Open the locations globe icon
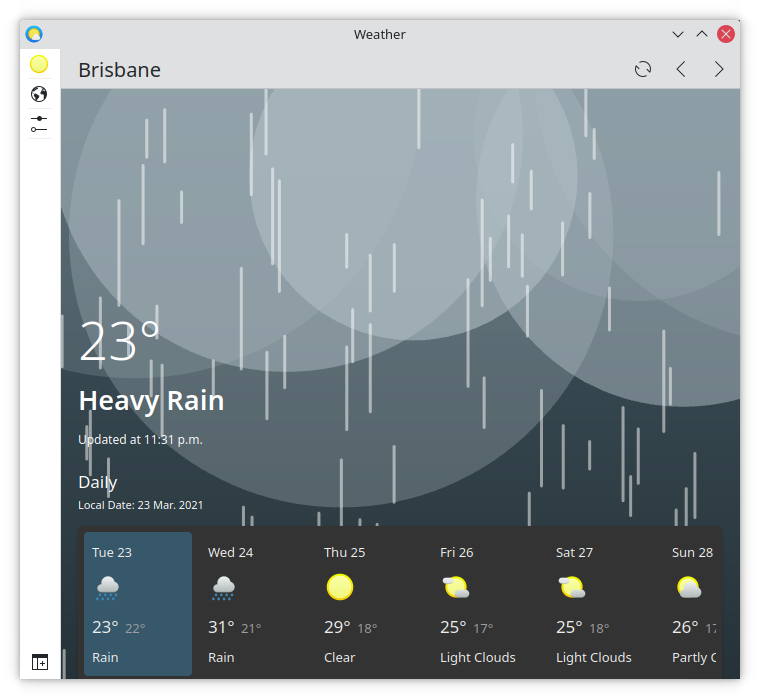This screenshot has height=699, width=760. click(x=39, y=95)
